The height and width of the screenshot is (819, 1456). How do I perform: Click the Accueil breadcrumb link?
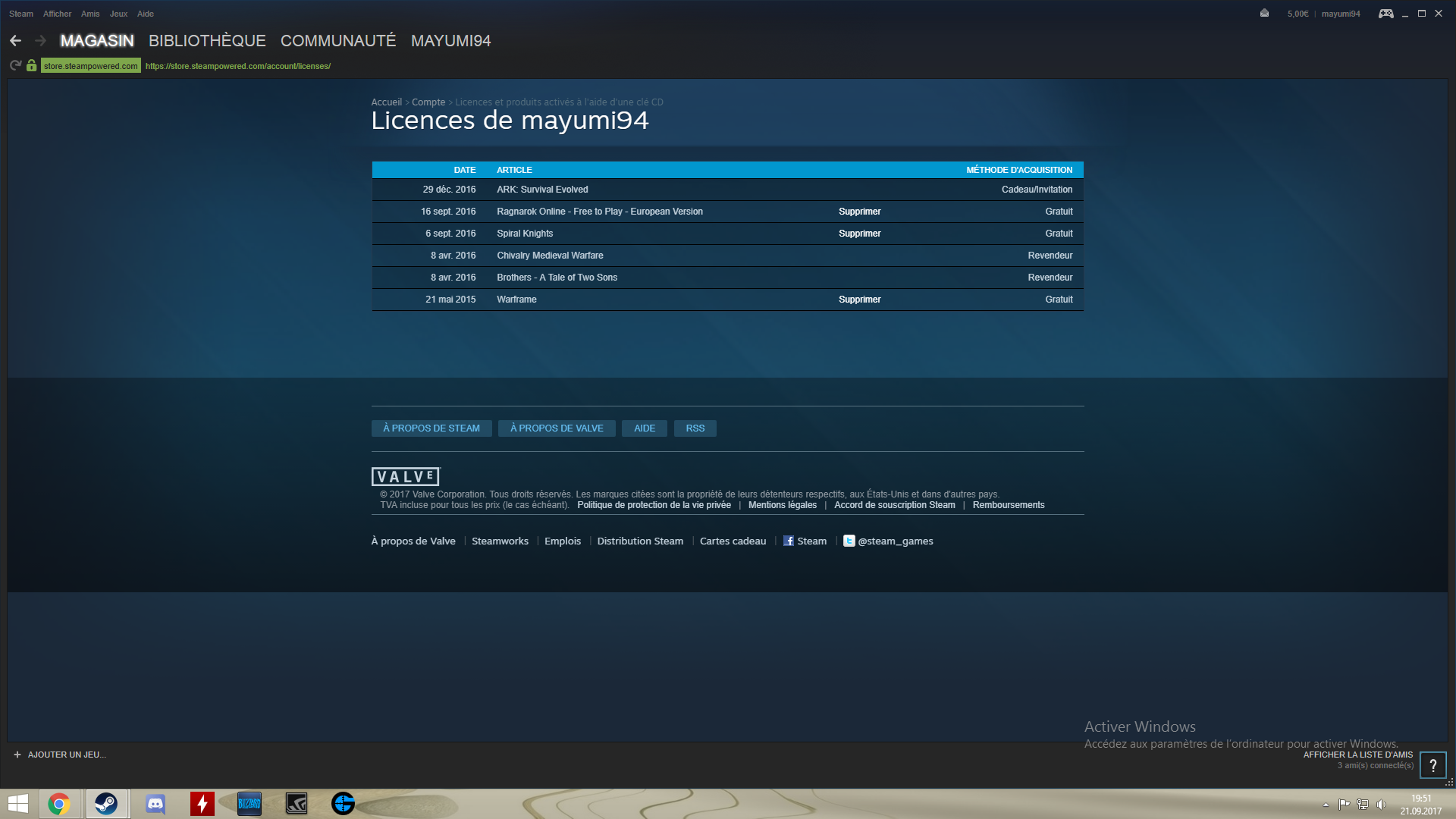point(387,102)
